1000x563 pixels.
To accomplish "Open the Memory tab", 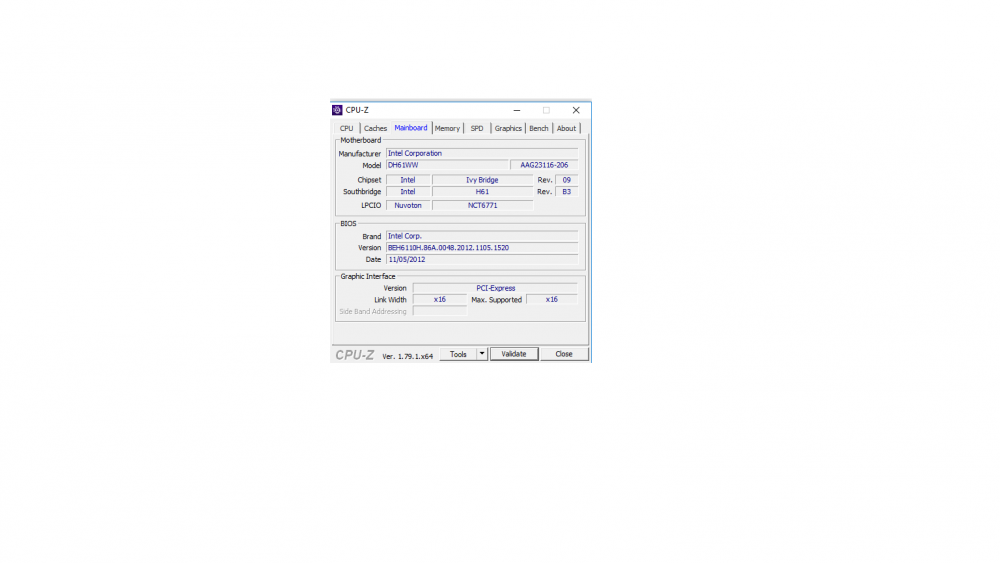I will pos(447,128).
